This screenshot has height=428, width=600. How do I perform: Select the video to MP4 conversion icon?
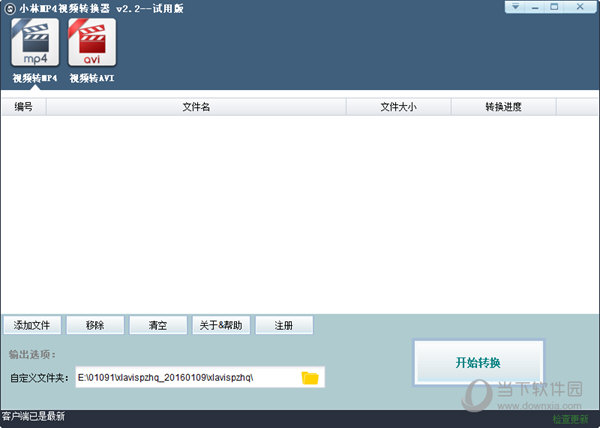coord(35,42)
